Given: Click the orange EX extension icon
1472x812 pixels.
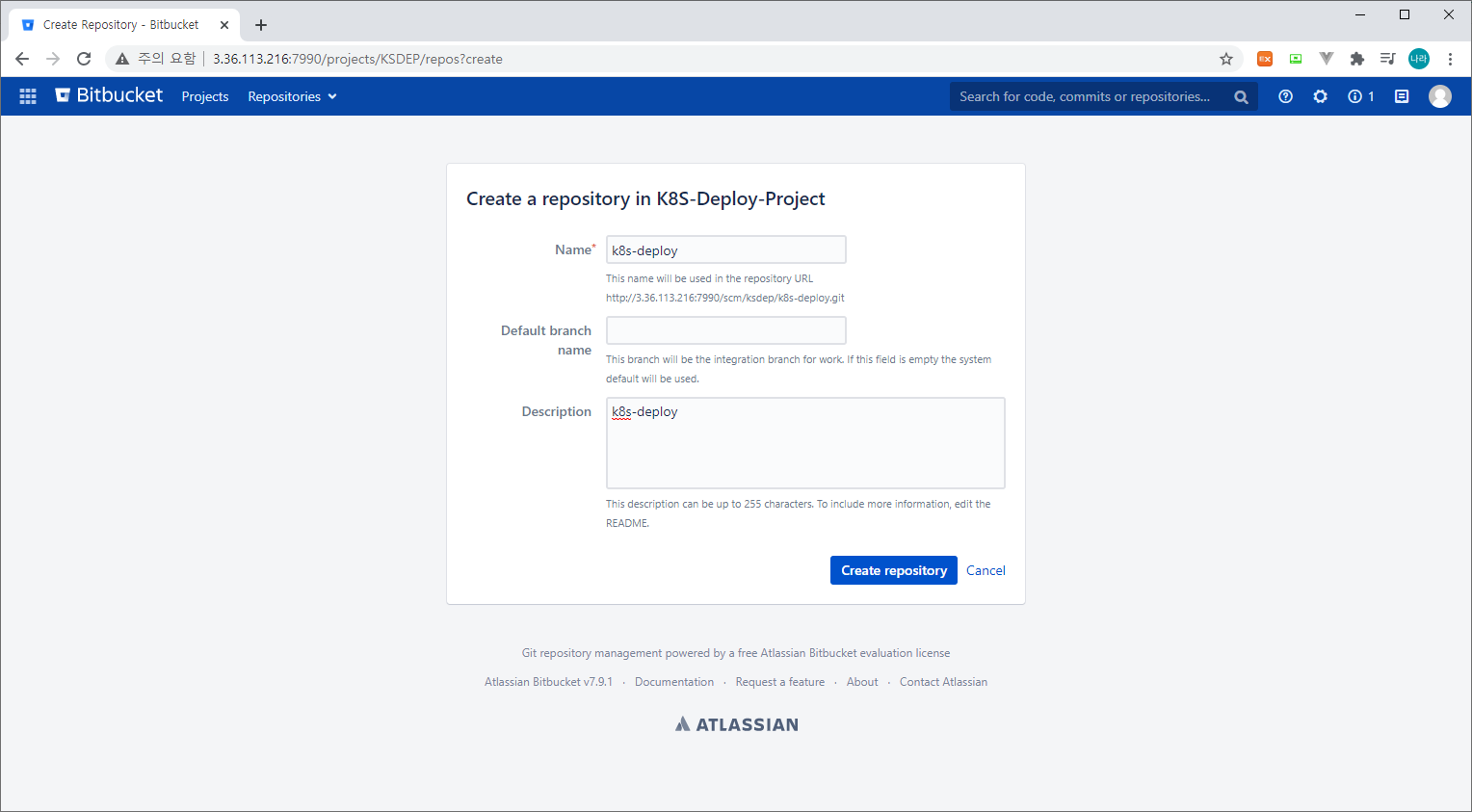Looking at the screenshot, I should 1265,59.
